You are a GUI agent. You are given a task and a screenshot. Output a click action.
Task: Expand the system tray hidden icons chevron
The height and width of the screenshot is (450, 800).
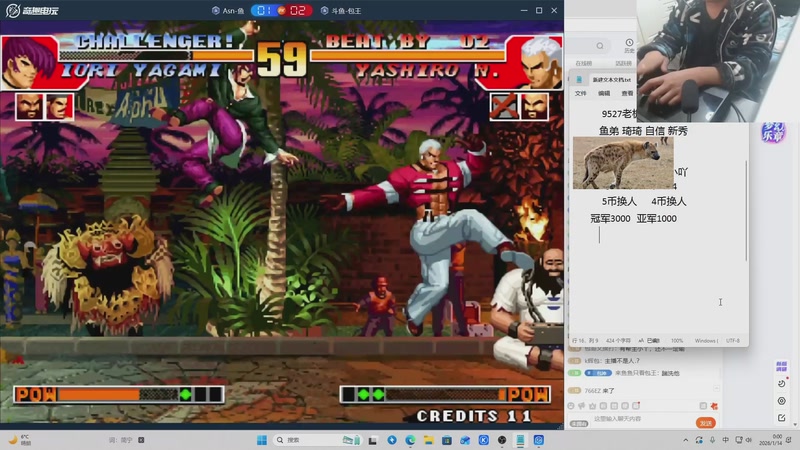[x=686, y=440]
